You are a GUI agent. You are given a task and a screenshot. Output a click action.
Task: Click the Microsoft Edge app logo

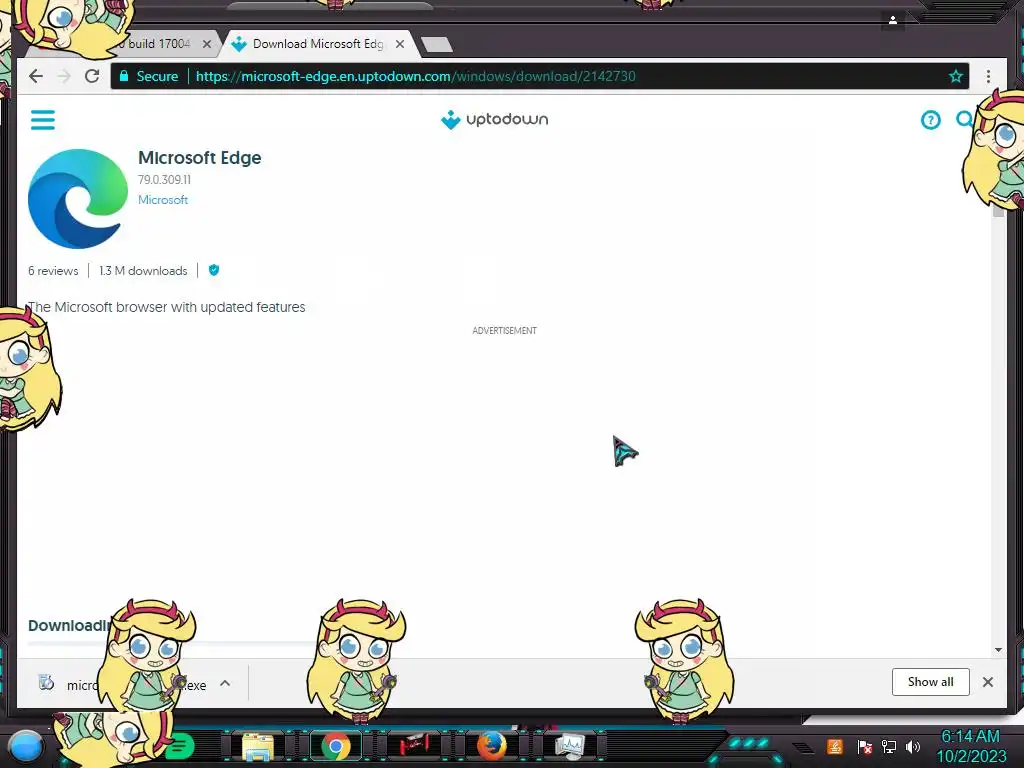pos(78,199)
